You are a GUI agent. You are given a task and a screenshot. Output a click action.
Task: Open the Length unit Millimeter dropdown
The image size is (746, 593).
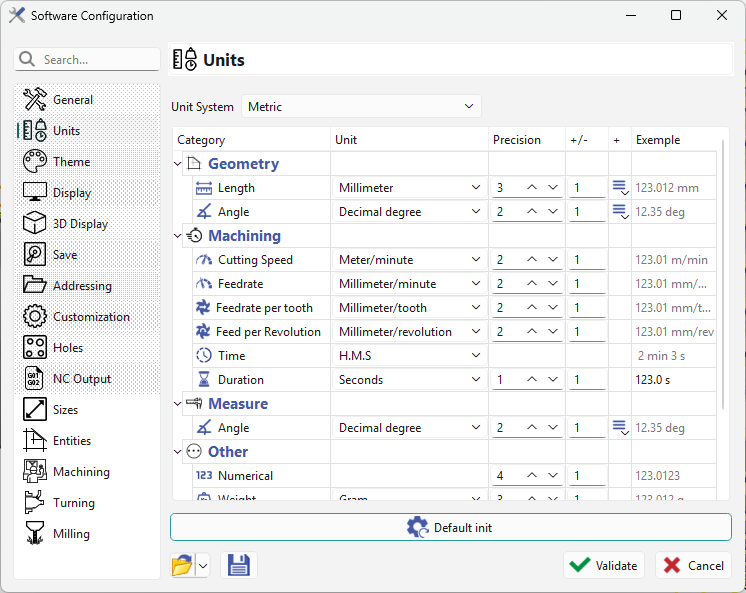click(409, 188)
